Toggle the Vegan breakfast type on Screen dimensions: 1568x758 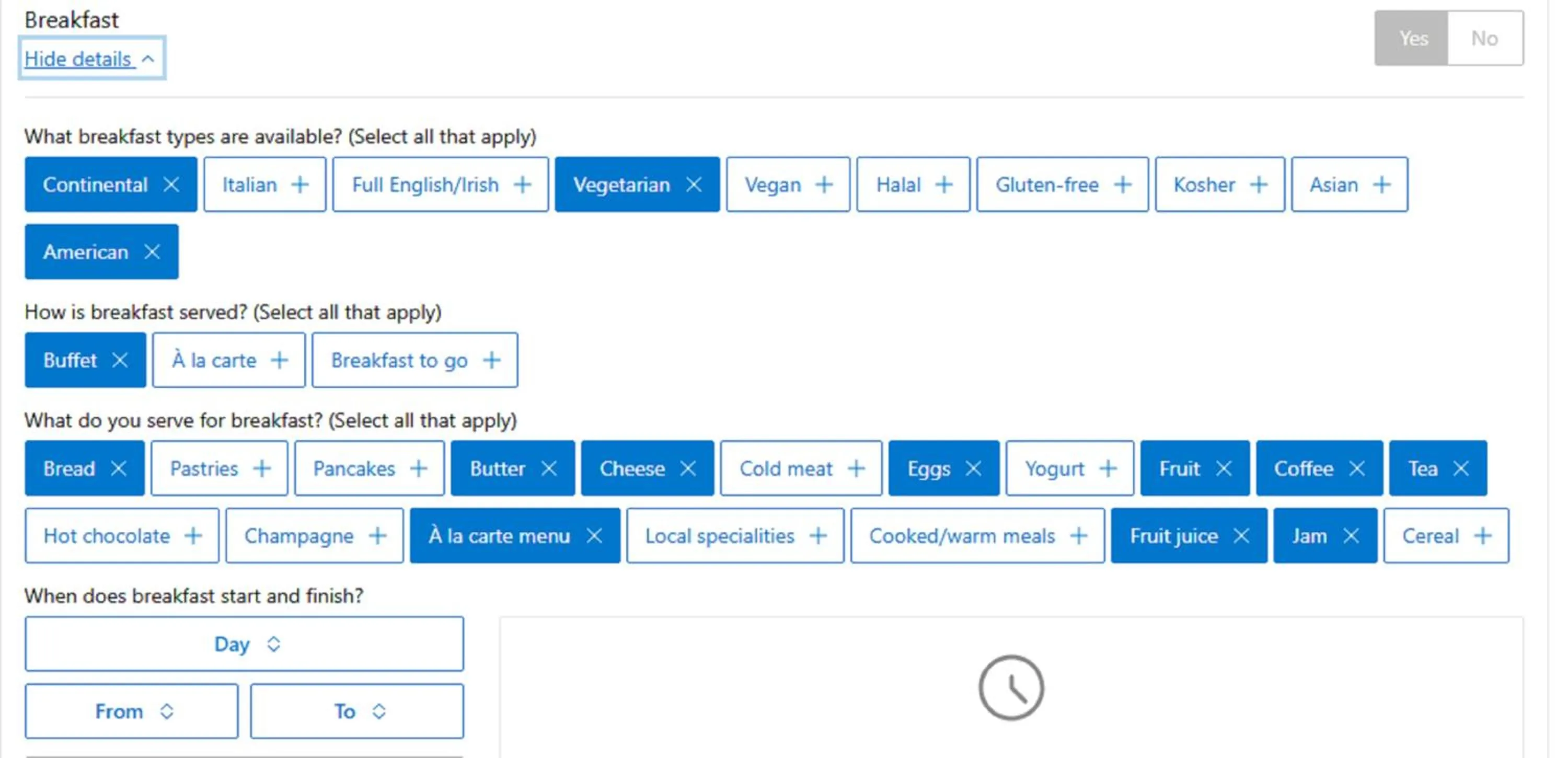(787, 185)
